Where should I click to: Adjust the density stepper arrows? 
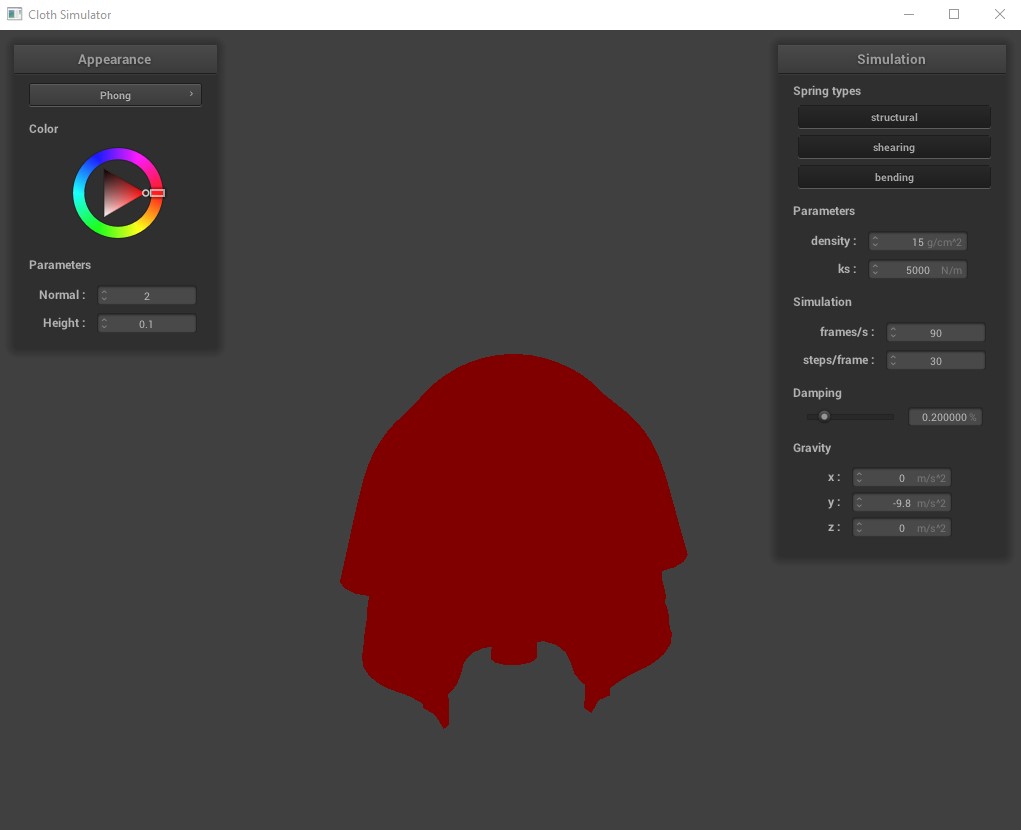[875, 242]
